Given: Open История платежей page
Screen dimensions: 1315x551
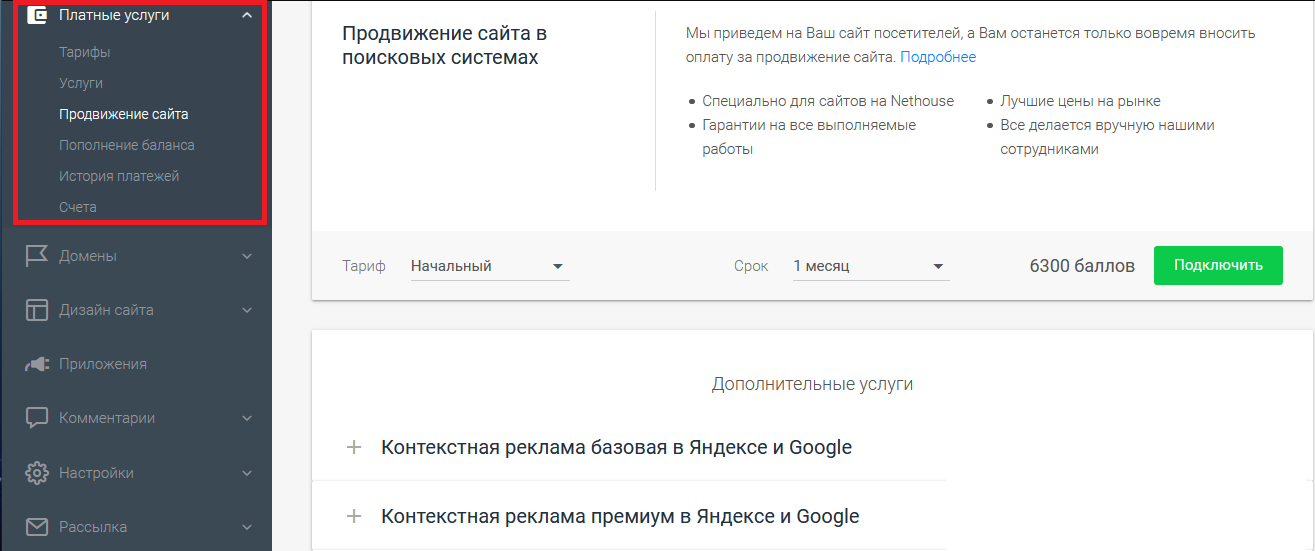Looking at the screenshot, I should coord(119,176).
